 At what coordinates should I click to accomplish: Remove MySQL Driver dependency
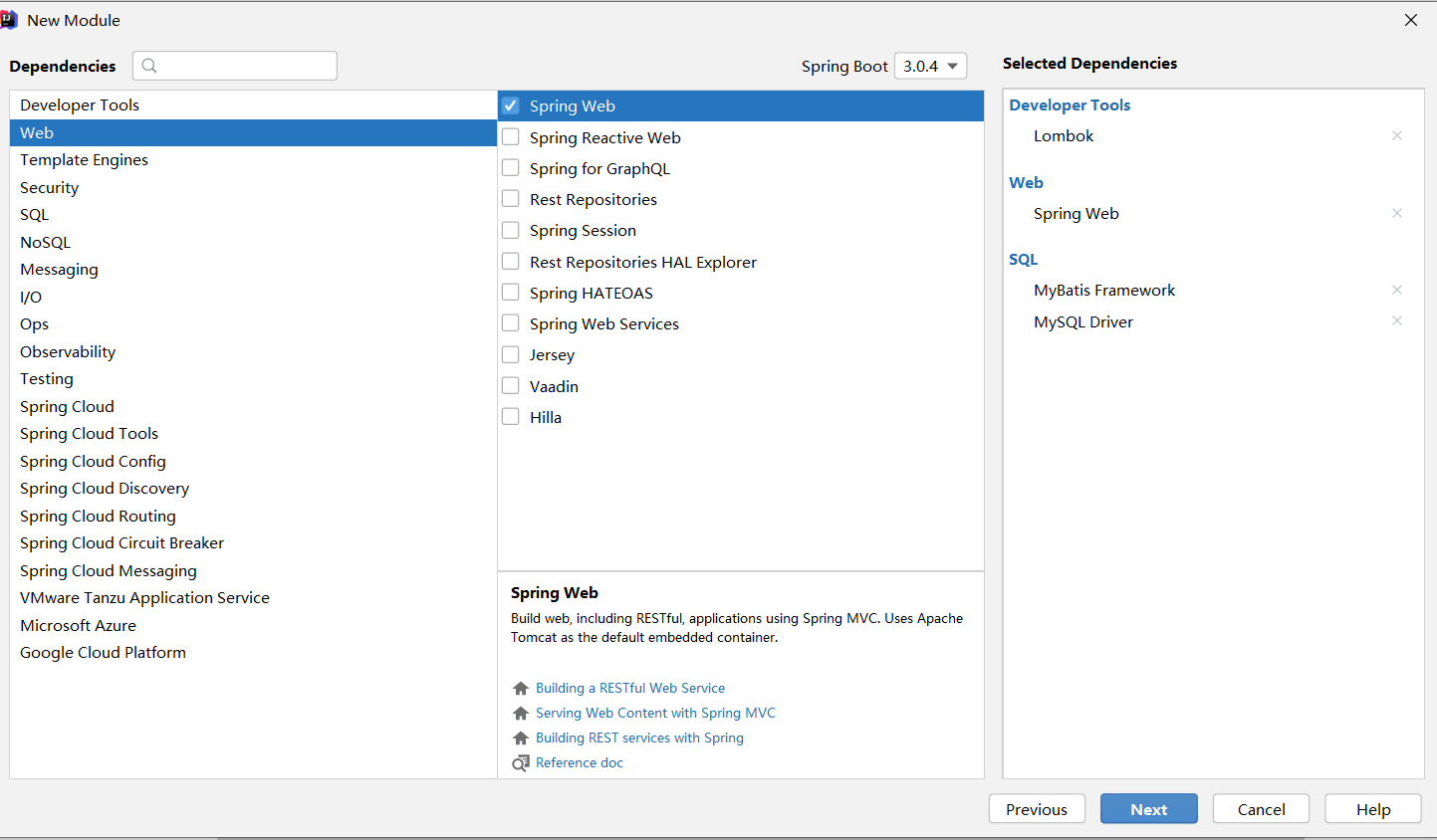[1396, 321]
